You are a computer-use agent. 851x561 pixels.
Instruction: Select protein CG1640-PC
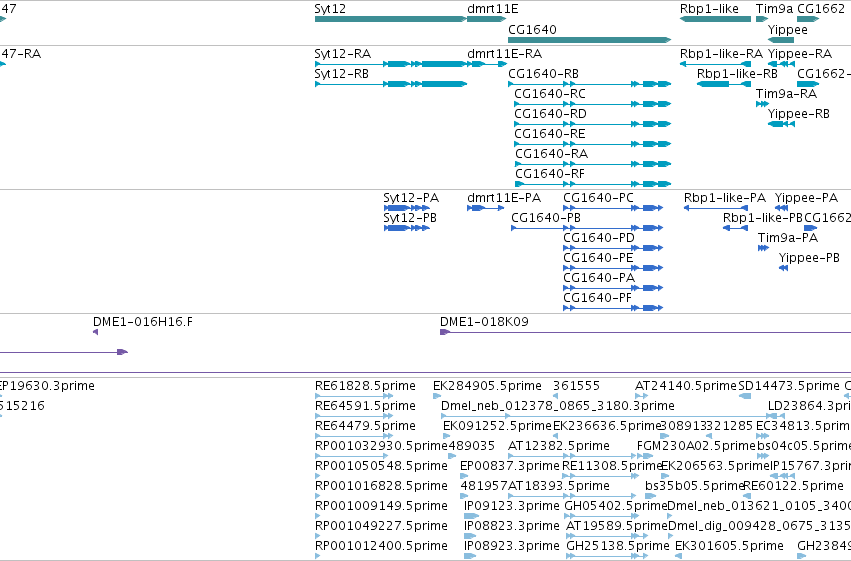click(x=613, y=208)
